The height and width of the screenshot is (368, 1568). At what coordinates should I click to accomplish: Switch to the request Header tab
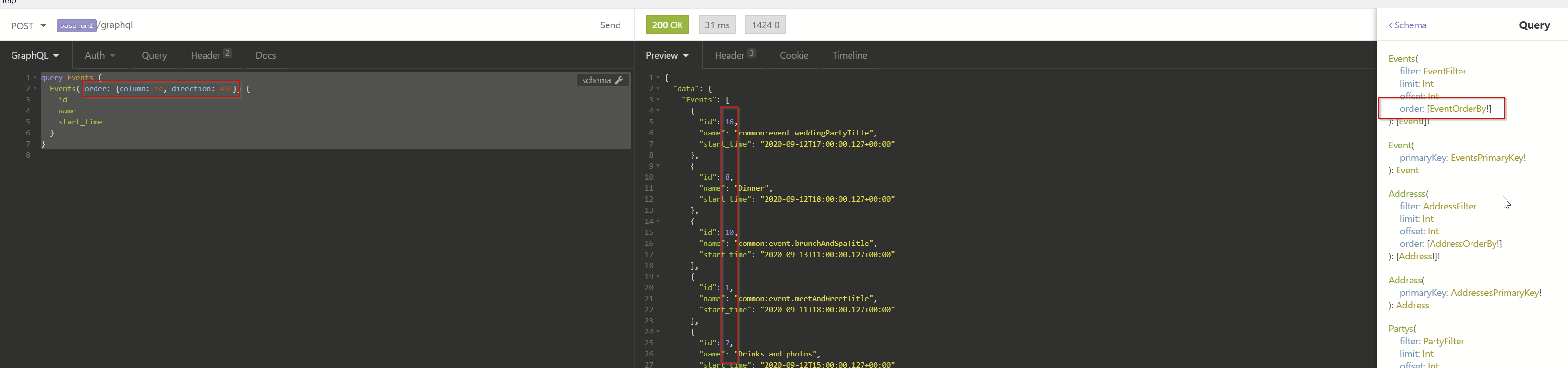point(211,55)
